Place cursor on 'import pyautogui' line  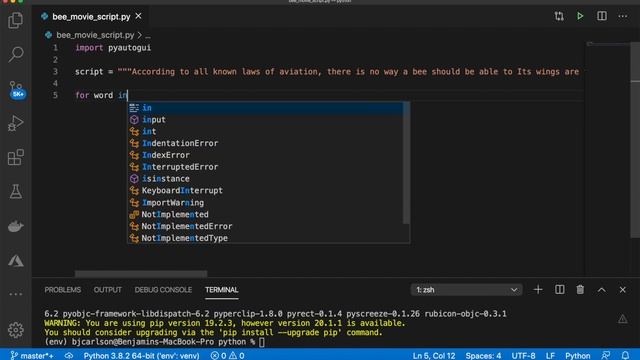[x=113, y=48]
